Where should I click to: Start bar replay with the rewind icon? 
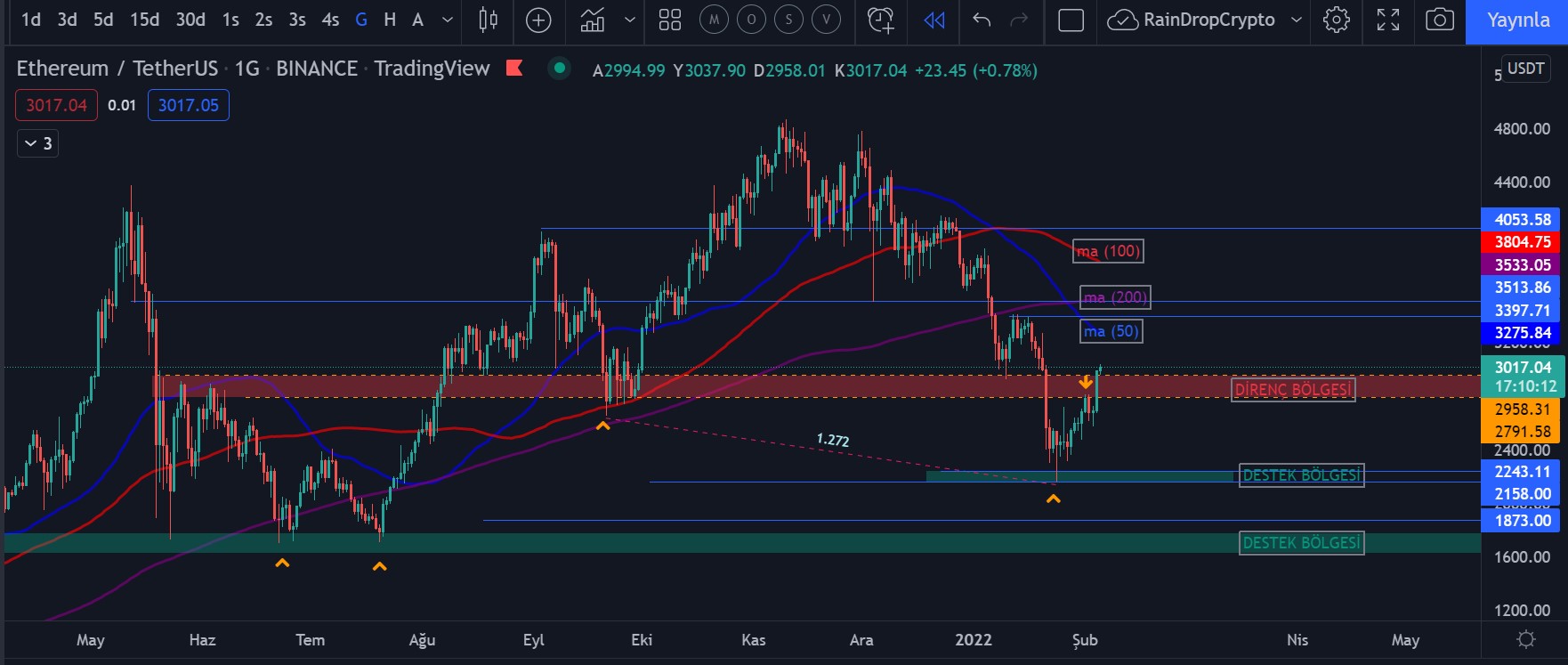(934, 20)
